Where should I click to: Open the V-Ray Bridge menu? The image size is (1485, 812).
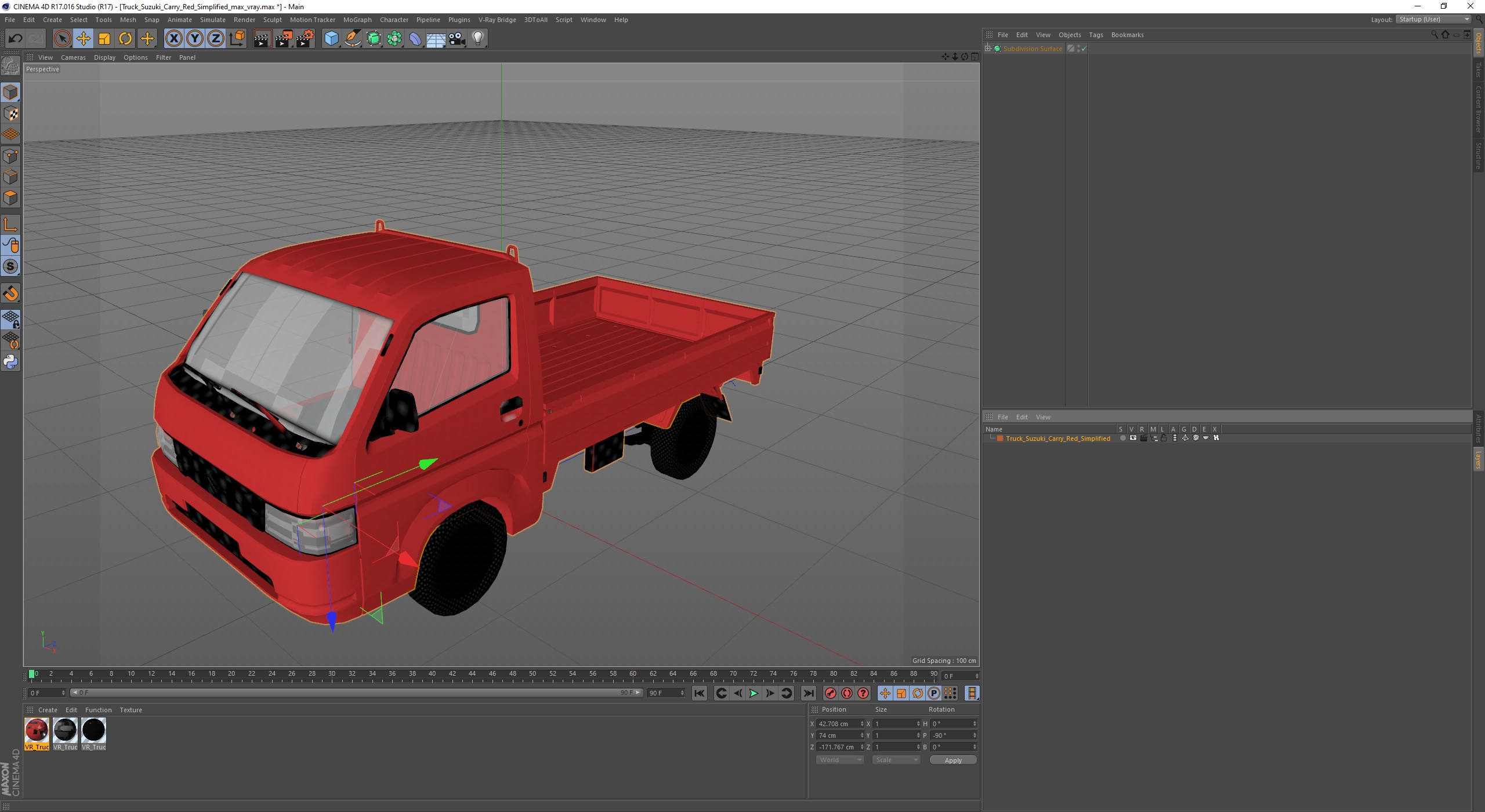click(x=497, y=20)
